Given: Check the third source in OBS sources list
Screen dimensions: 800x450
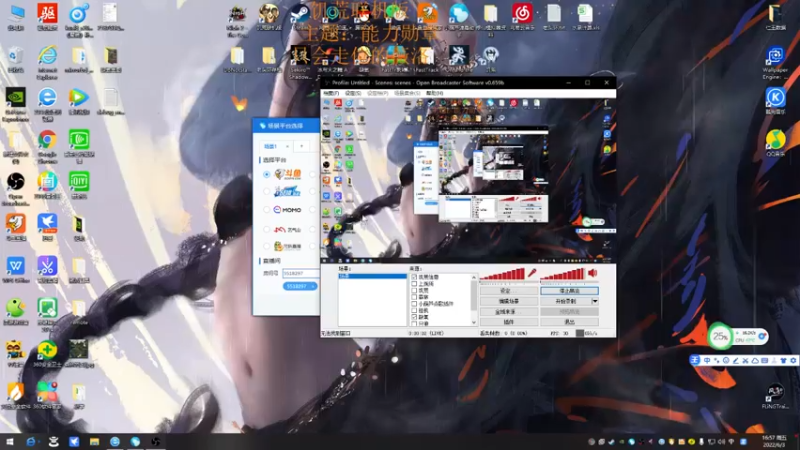Looking at the screenshot, I should [x=414, y=290].
